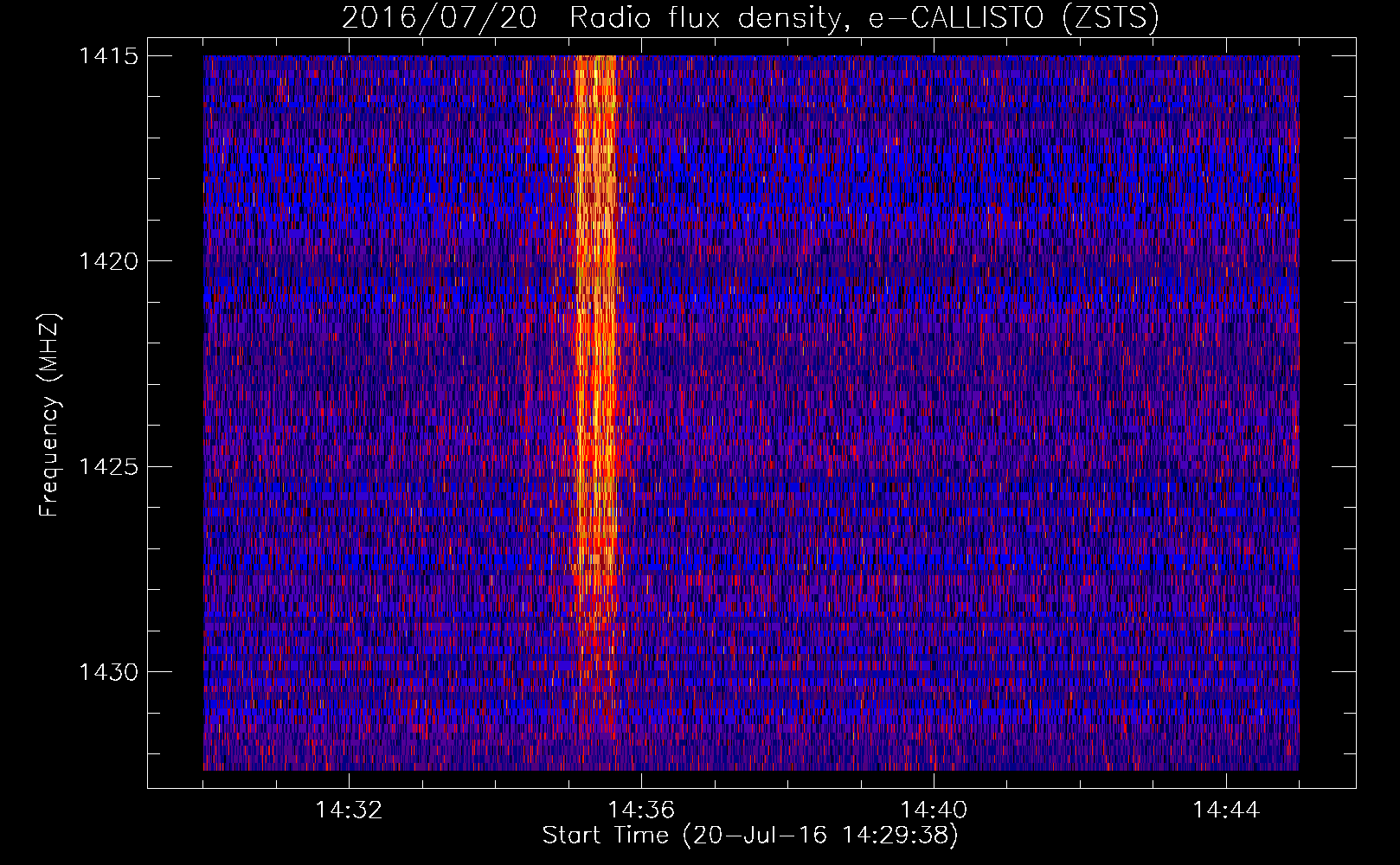The height and width of the screenshot is (865, 1400).
Task: Click the 1430 frequency tick label
Action: [x=108, y=671]
